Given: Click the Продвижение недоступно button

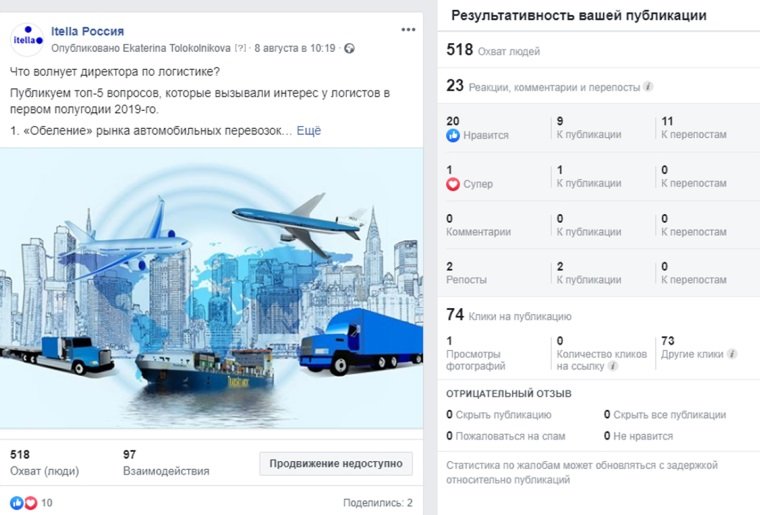Looking at the screenshot, I should 336,464.
